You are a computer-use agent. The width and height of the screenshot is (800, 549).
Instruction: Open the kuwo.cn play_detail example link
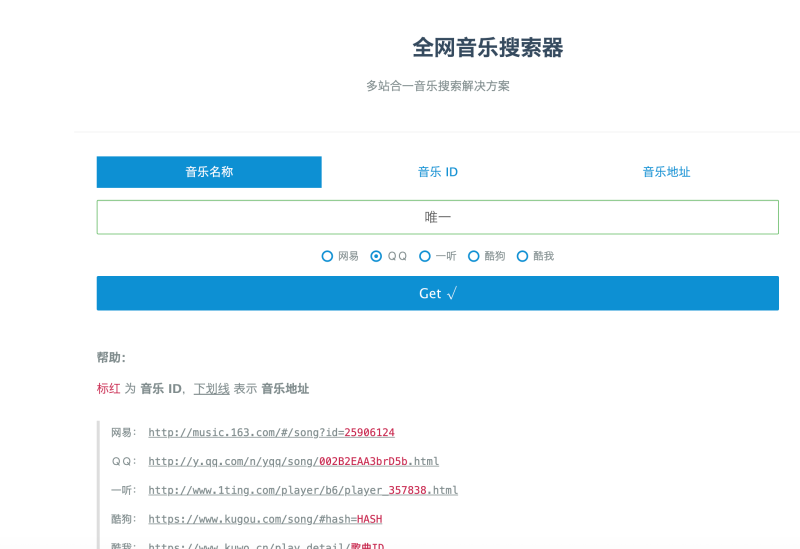point(266,545)
